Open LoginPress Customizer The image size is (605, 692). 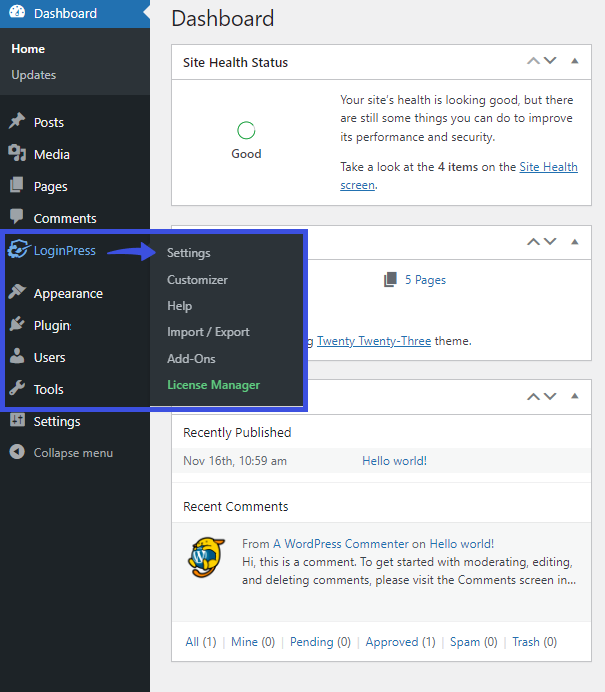(x=197, y=280)
